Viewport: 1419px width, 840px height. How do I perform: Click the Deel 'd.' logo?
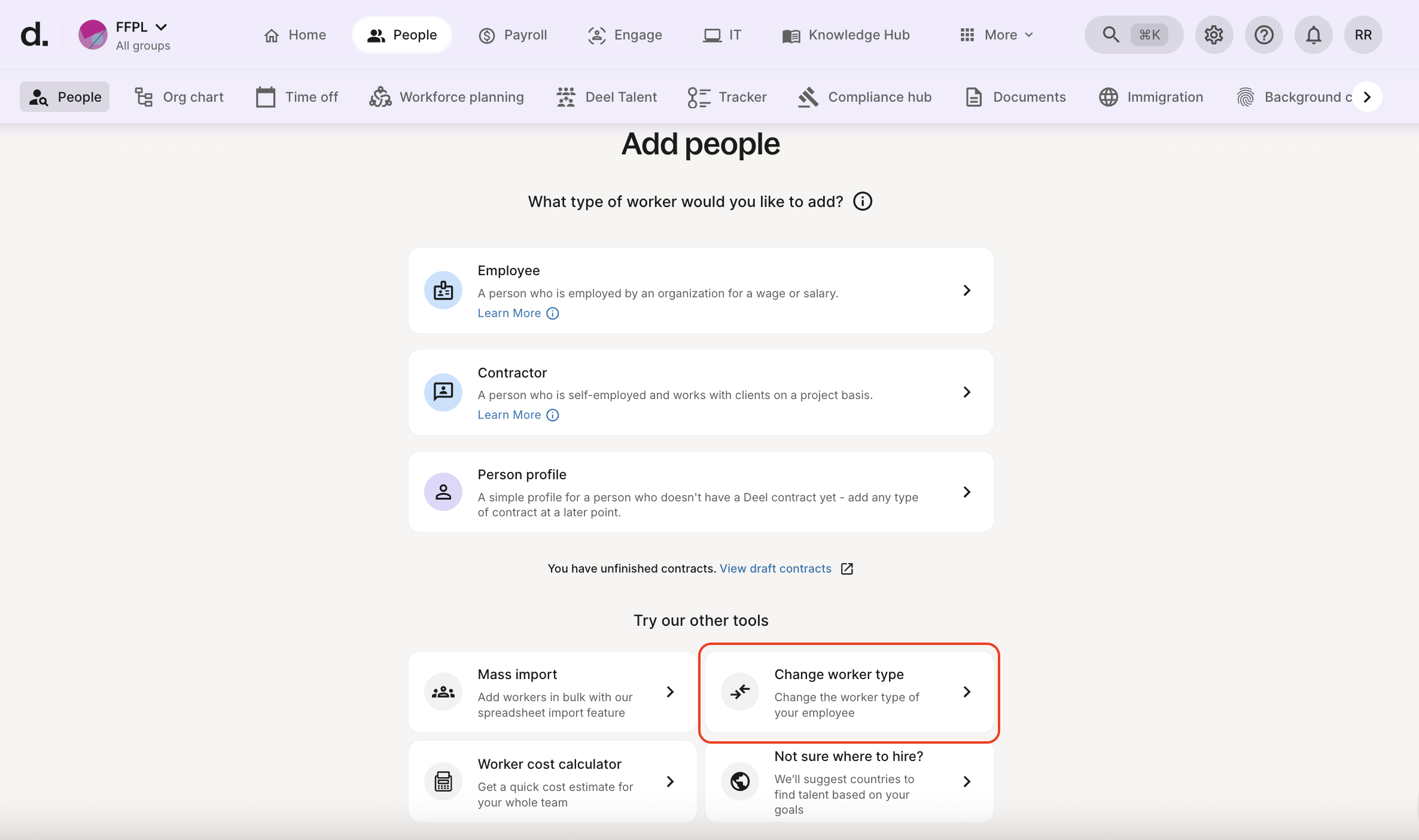pos(34,35)
